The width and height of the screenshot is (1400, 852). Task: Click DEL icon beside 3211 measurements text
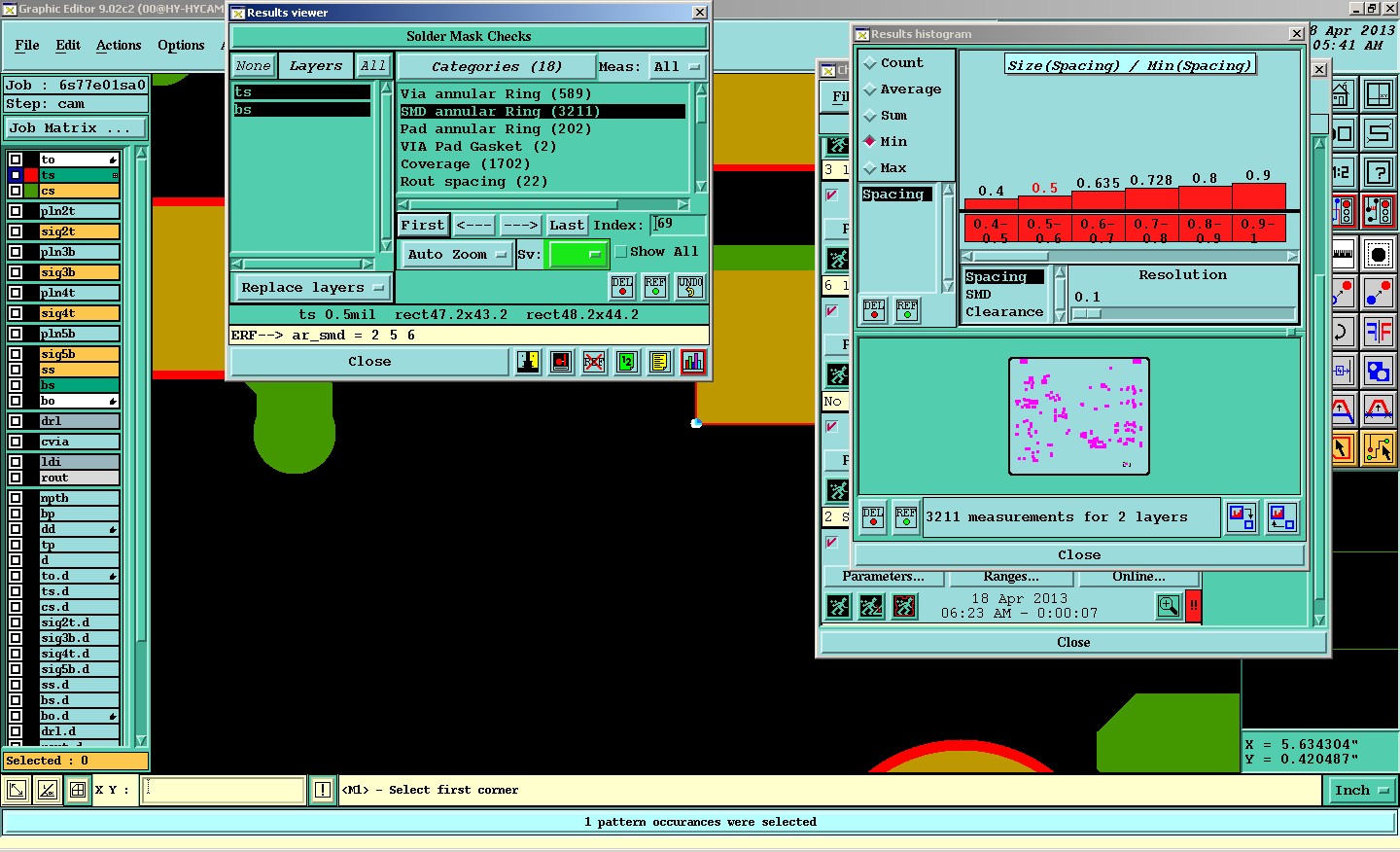pos(873,517)
